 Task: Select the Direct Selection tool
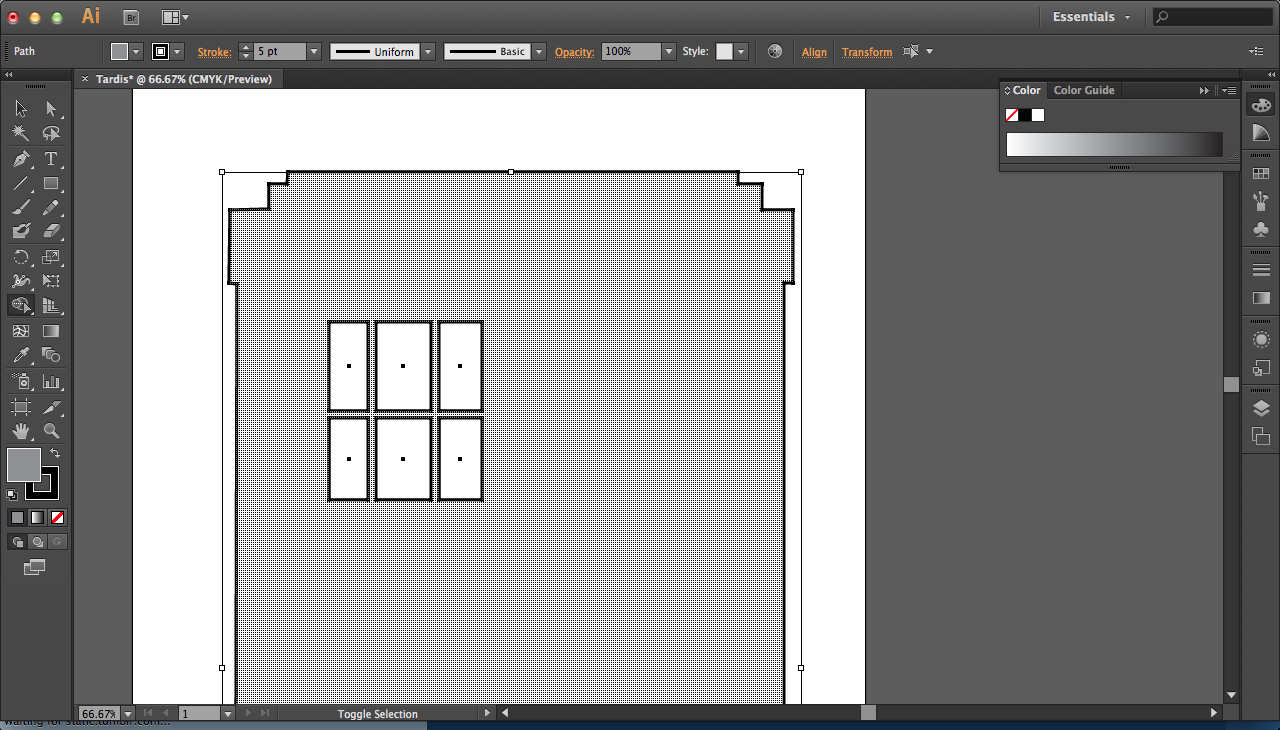[x=51, y=109]
